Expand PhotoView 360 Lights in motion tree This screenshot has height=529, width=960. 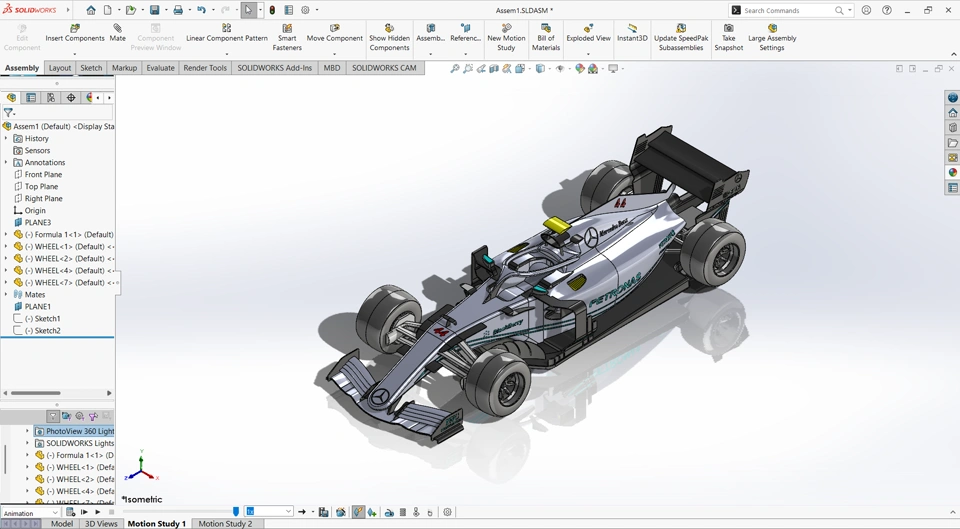(27, 431)
